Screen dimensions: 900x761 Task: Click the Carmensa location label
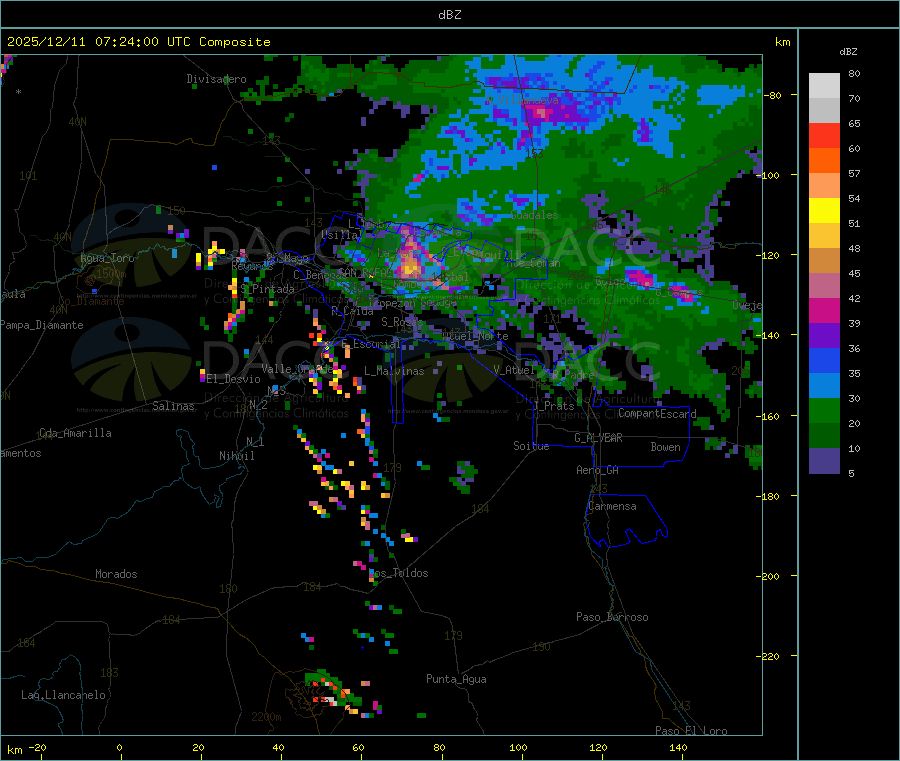pos(612,507)
